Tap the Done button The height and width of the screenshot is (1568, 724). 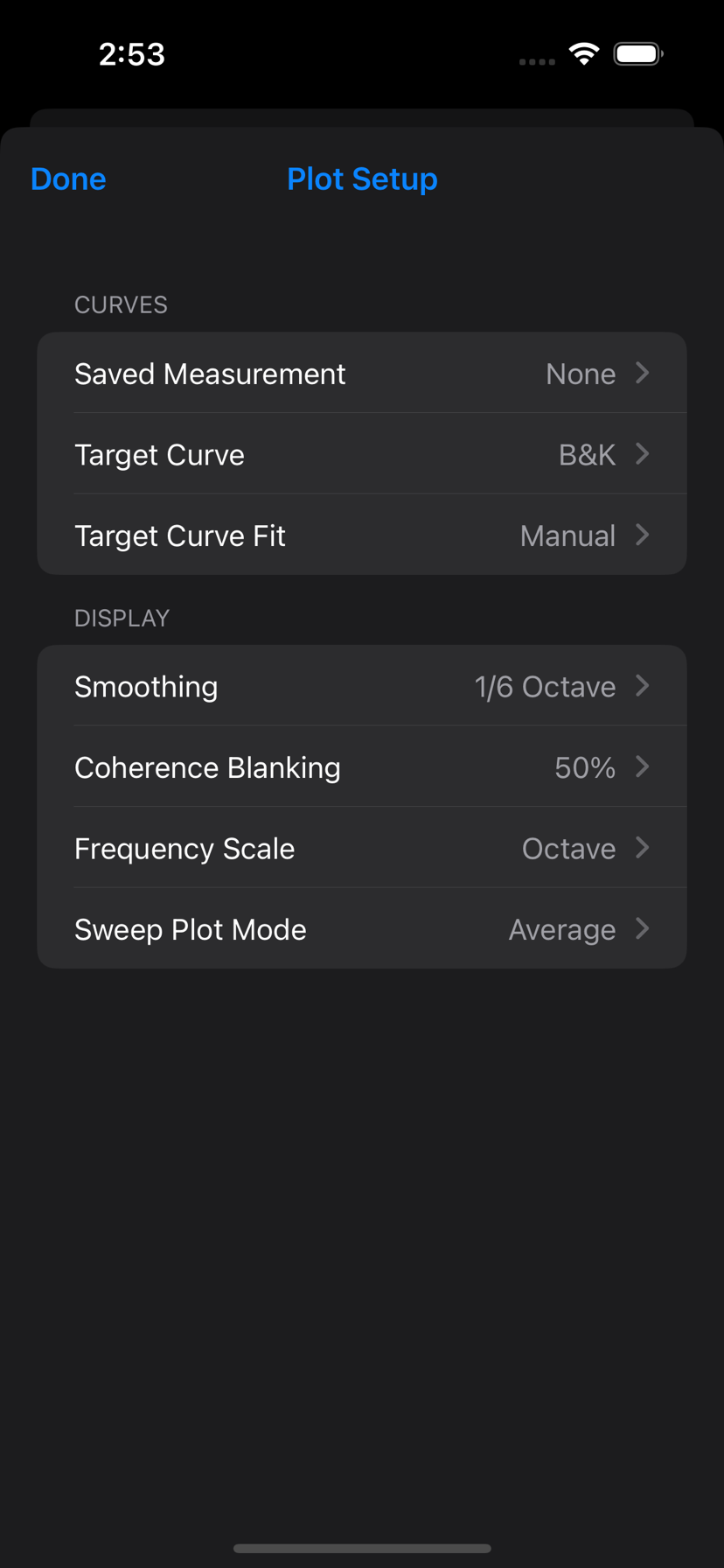coord(68,179)
